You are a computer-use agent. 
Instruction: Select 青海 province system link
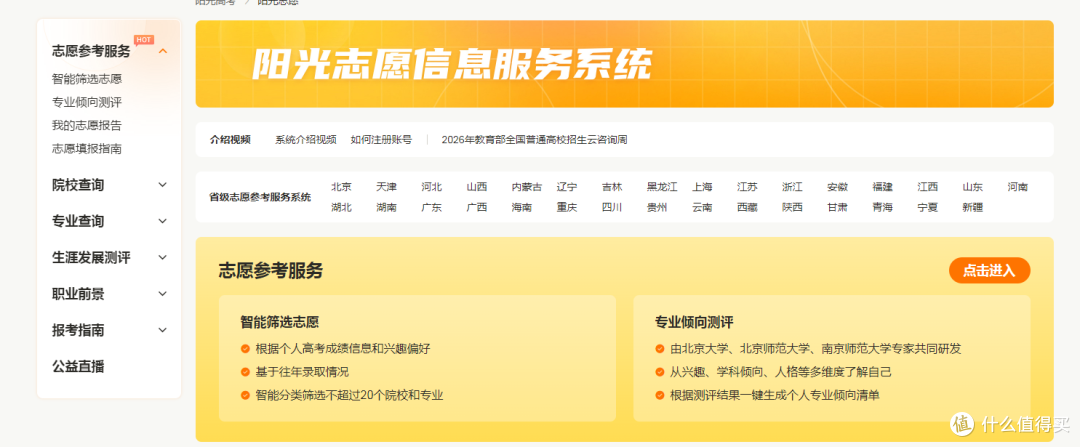click(882, 207)
